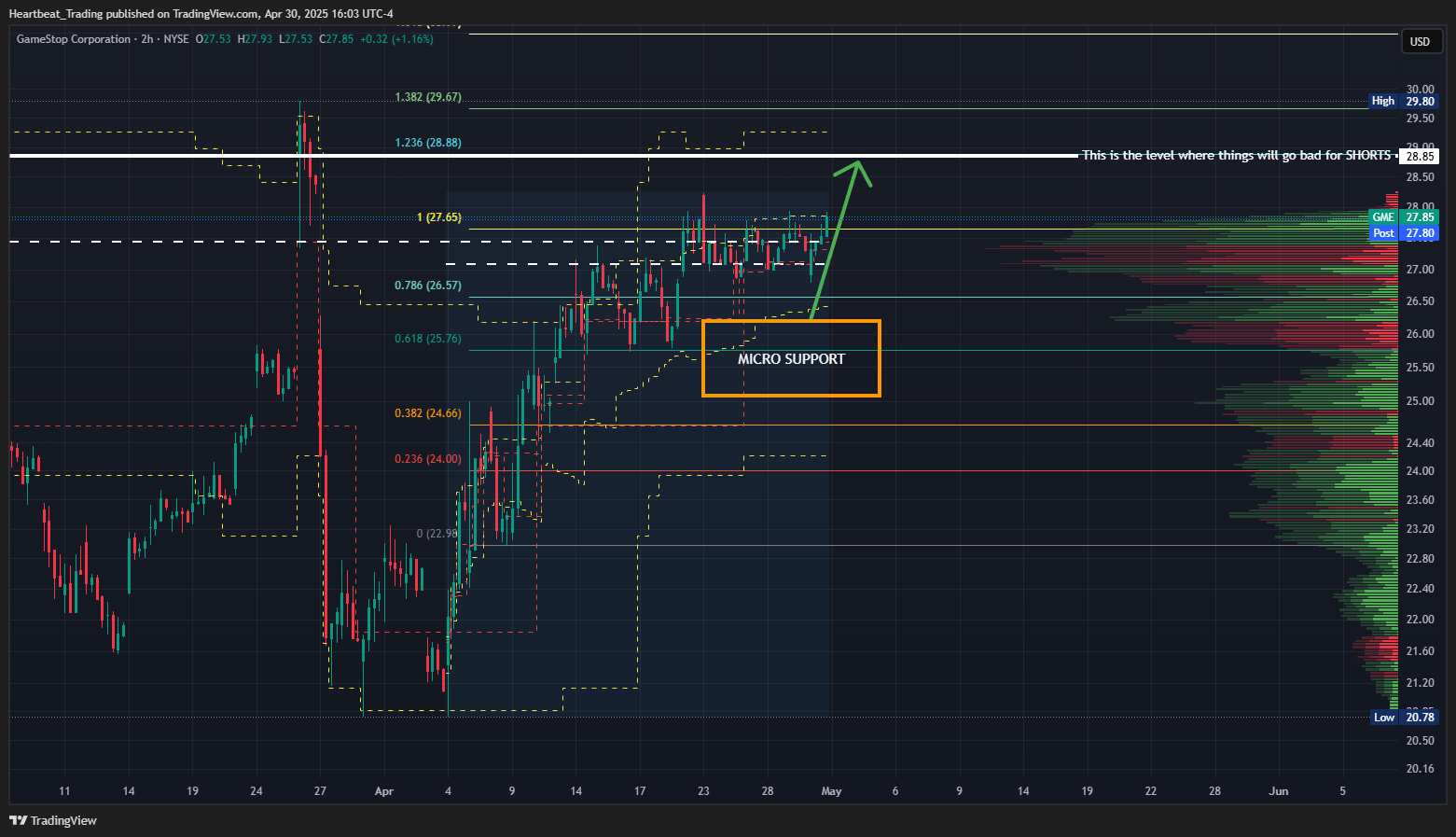This screenshot has height=837, width=1456.
Task: Click the 'go bad for SHORTS' level text
Action: coord(1337,155)
